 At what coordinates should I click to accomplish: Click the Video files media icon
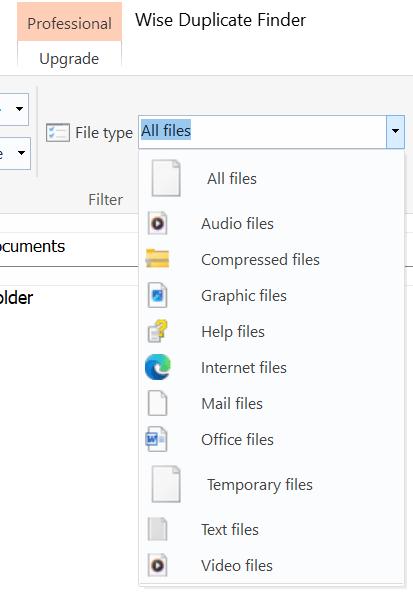pos(157,565)
